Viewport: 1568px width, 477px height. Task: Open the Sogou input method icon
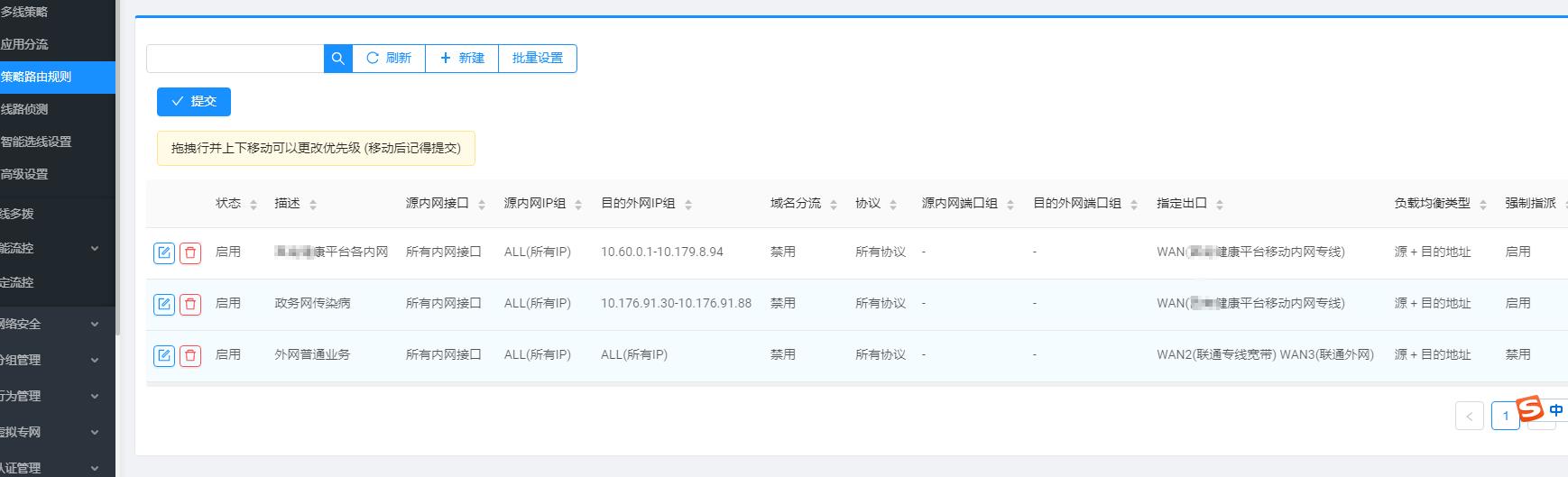pos(1530,408)
